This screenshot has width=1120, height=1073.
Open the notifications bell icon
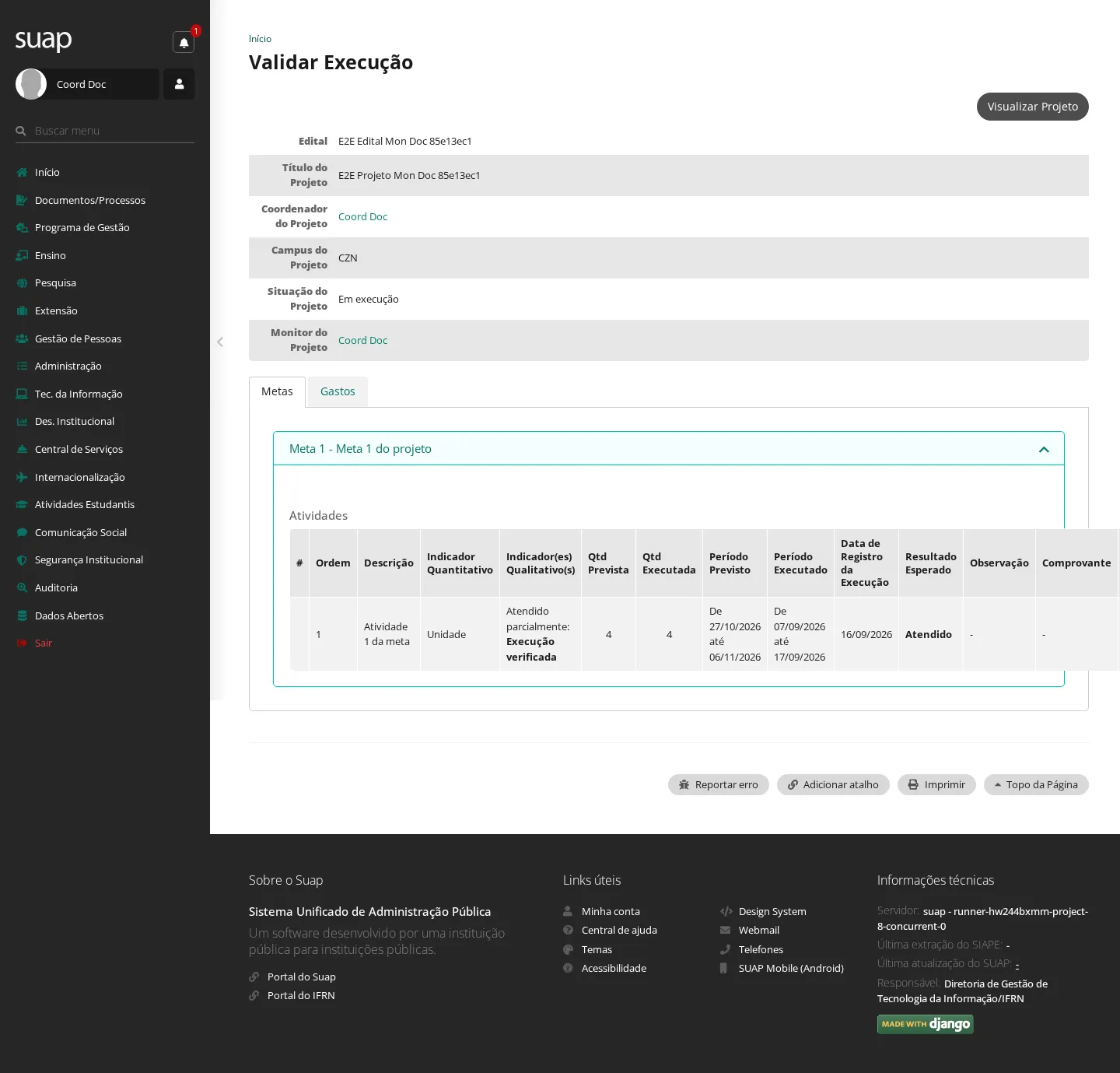point(184,43)
